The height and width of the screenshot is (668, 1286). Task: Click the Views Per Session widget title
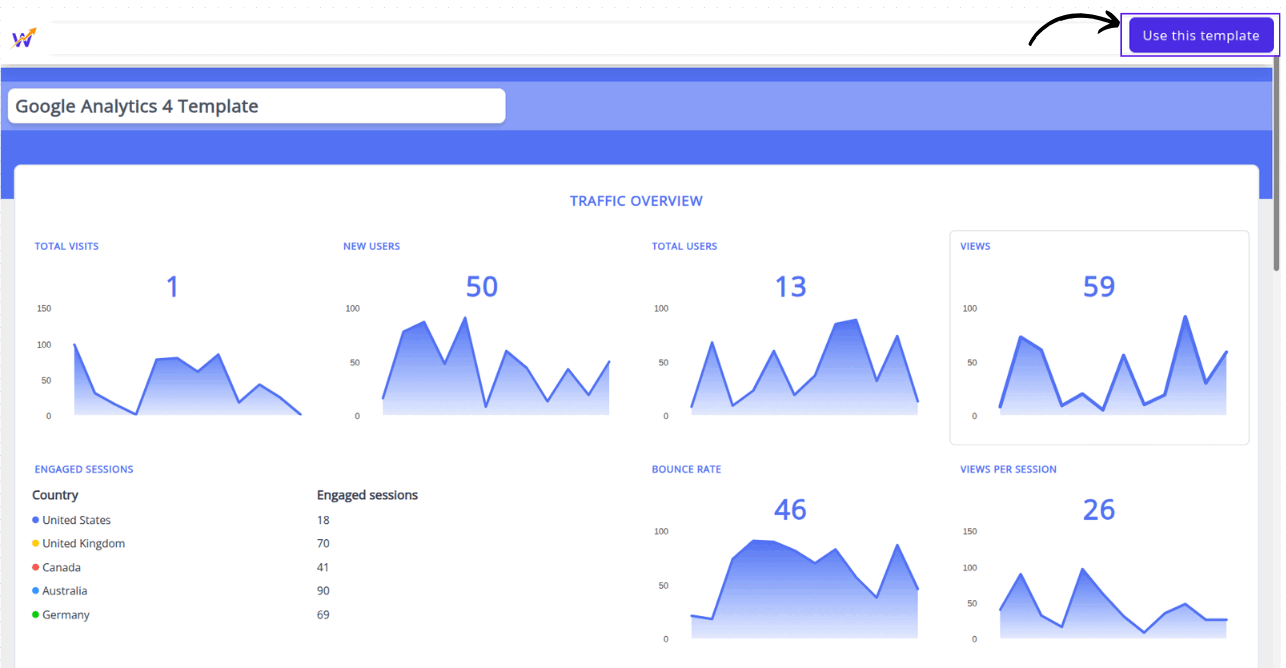tap(1008, 469)
